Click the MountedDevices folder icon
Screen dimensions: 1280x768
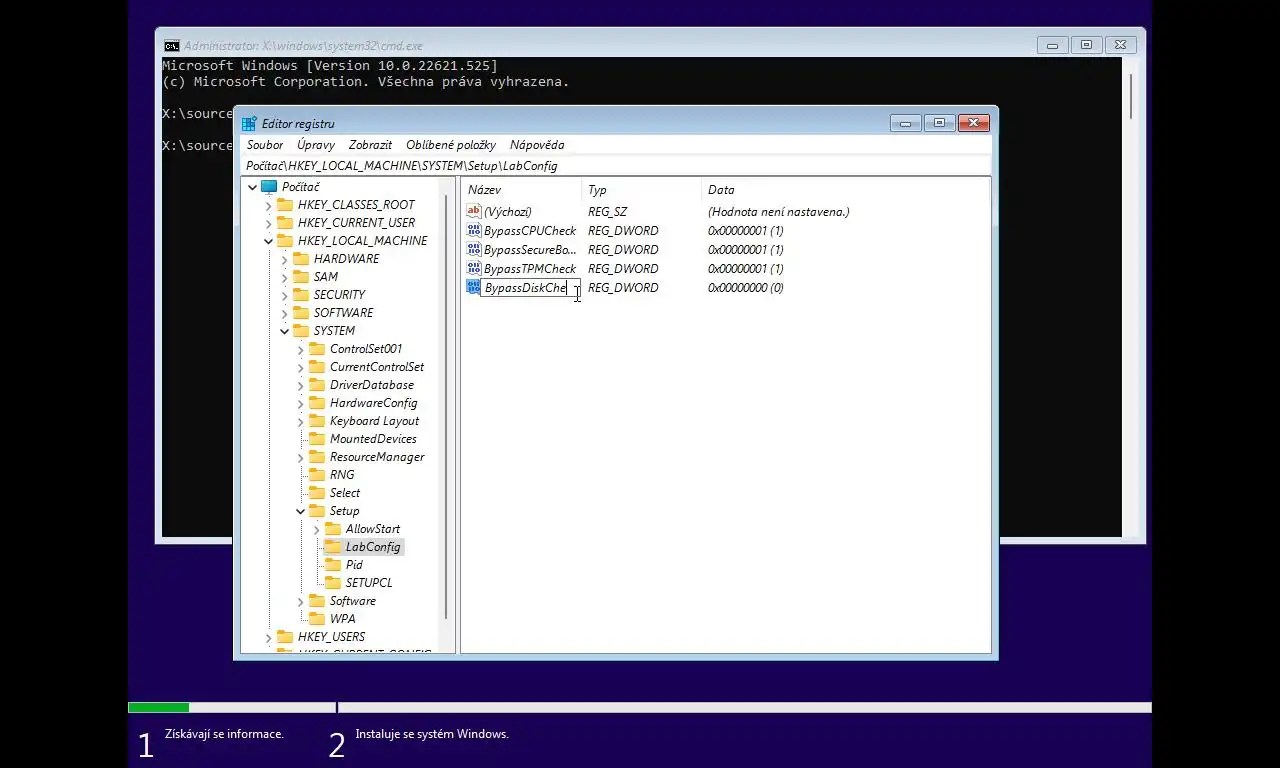click(x=317, y=439)
